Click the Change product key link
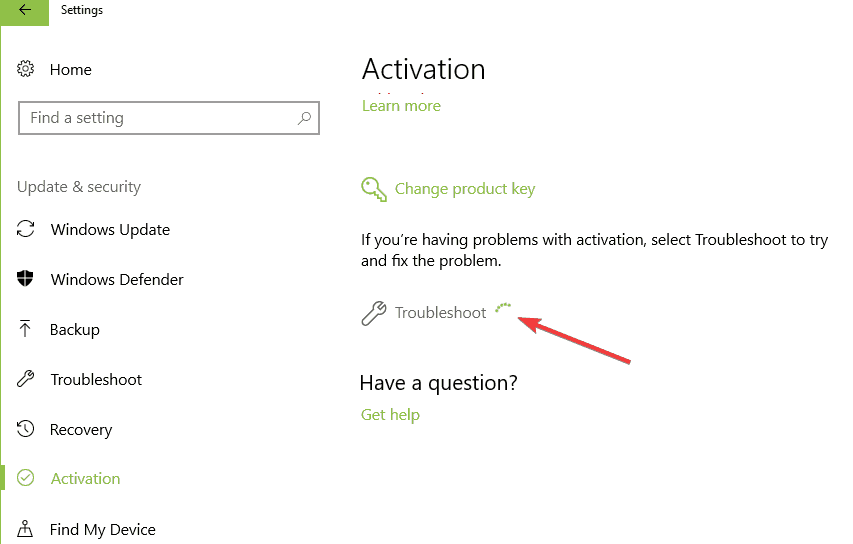 (465, 189)
